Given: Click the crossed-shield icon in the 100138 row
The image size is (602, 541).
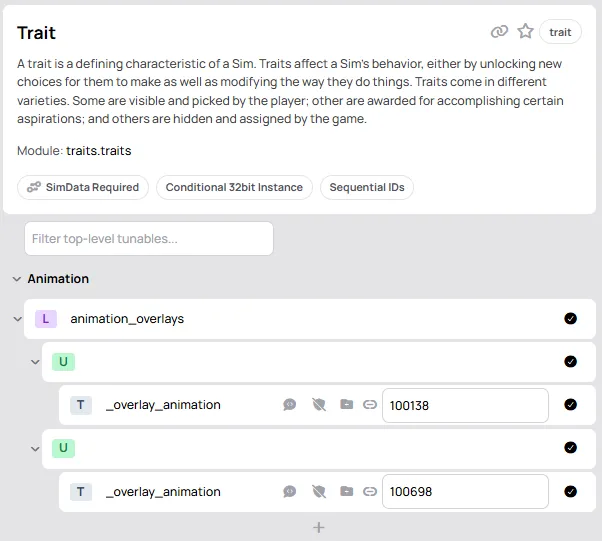Looking at the screenshot, I should click(319, 405).
